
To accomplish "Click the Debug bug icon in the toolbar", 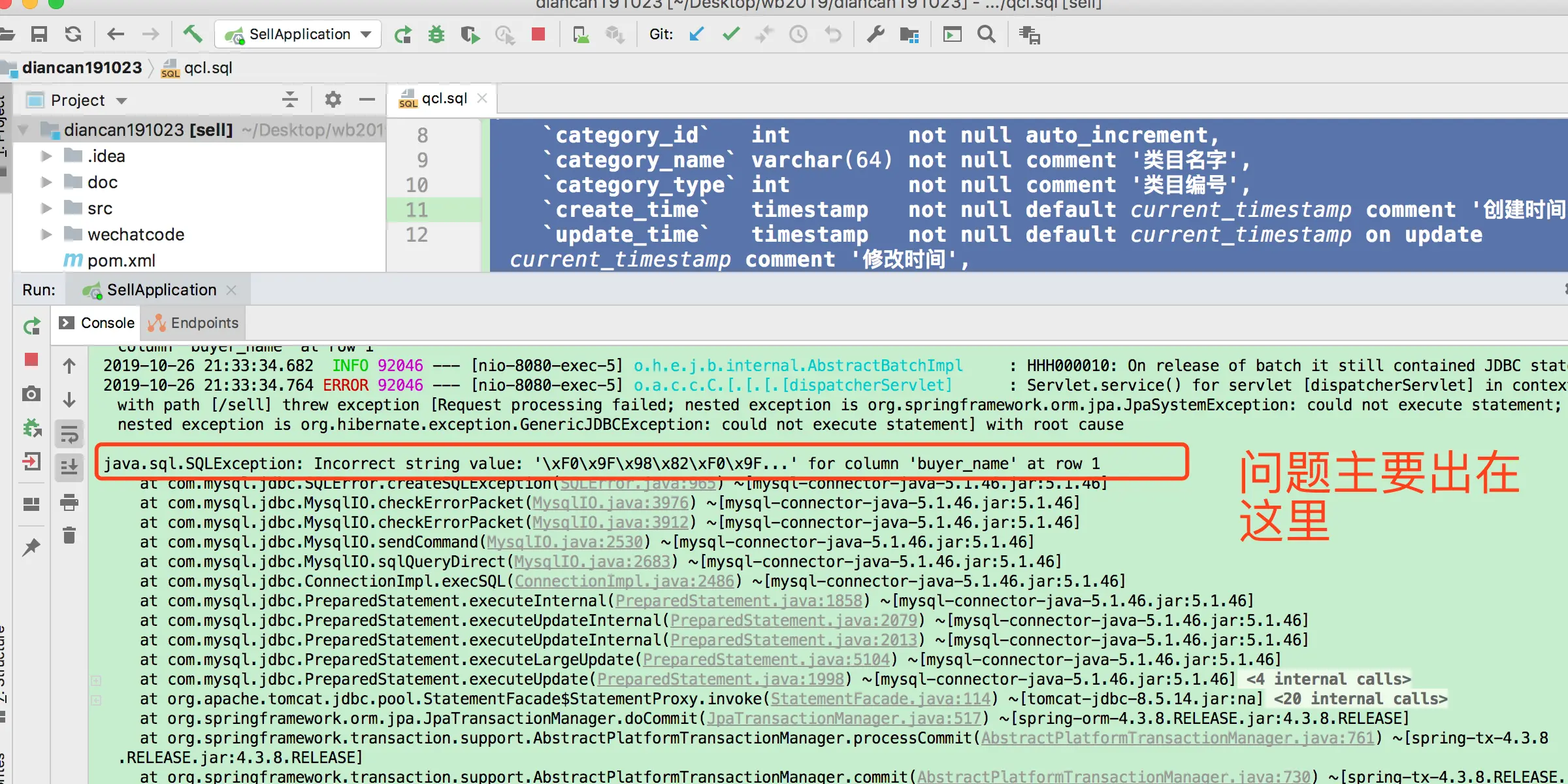I will pos(436,34).
